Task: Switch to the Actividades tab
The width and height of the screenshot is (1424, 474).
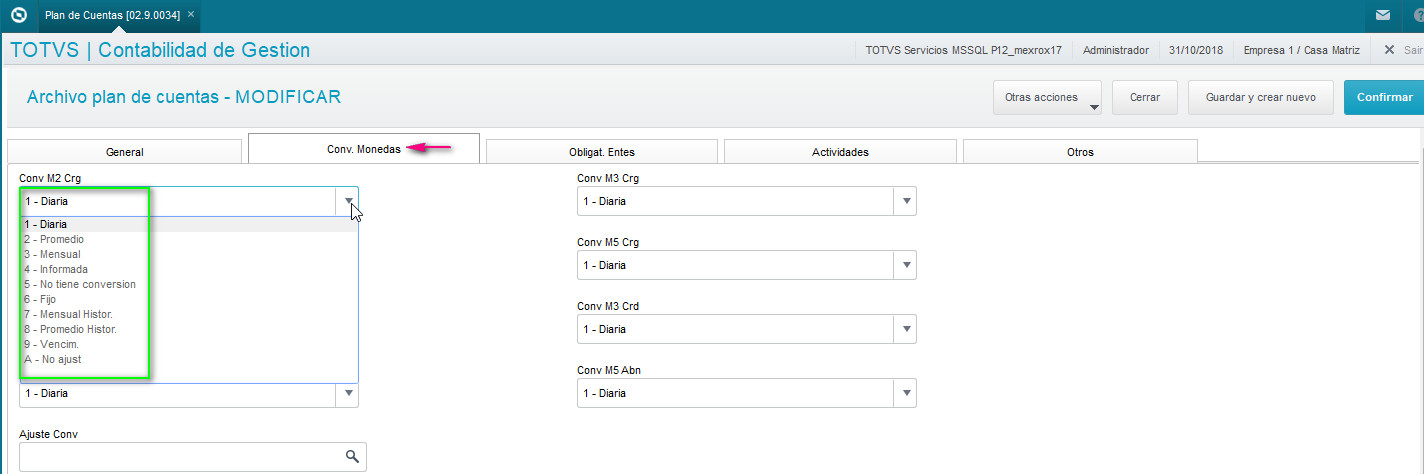Action: tap(840, 152)
